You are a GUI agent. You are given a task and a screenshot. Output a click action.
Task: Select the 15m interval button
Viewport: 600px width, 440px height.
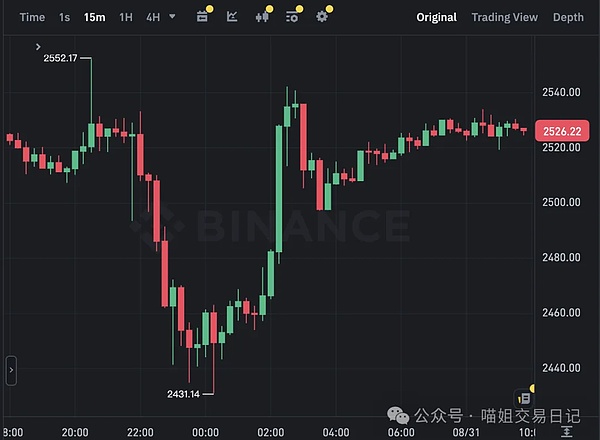click(95, 17)
